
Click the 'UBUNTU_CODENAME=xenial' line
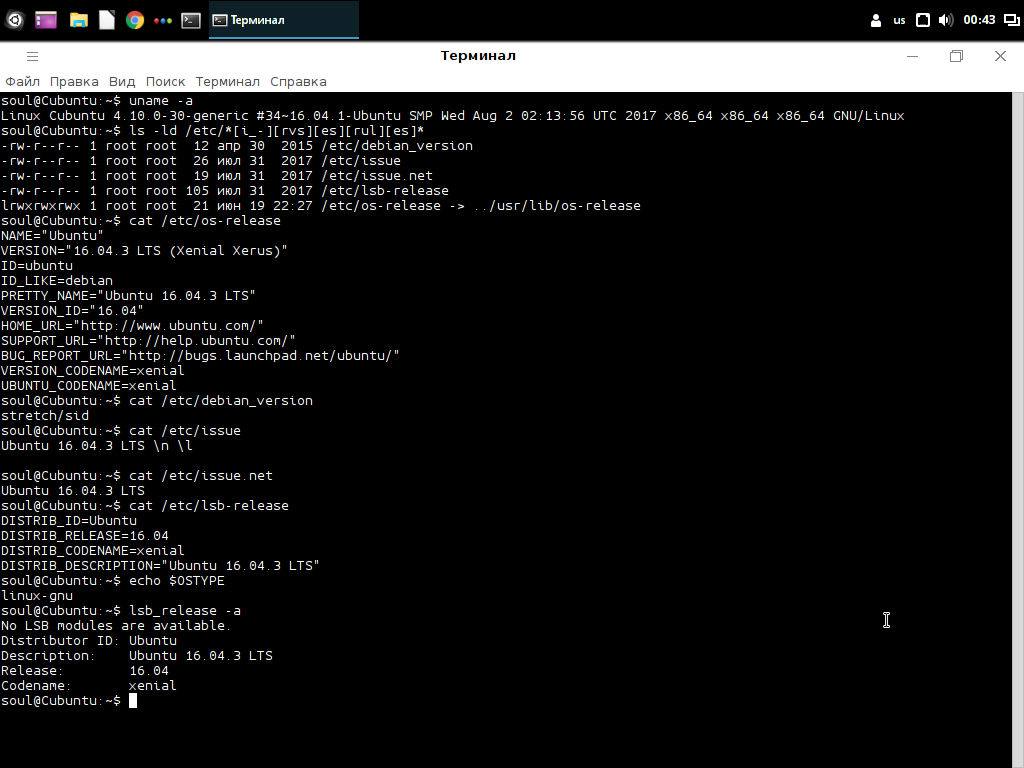[x=88, y=386]
